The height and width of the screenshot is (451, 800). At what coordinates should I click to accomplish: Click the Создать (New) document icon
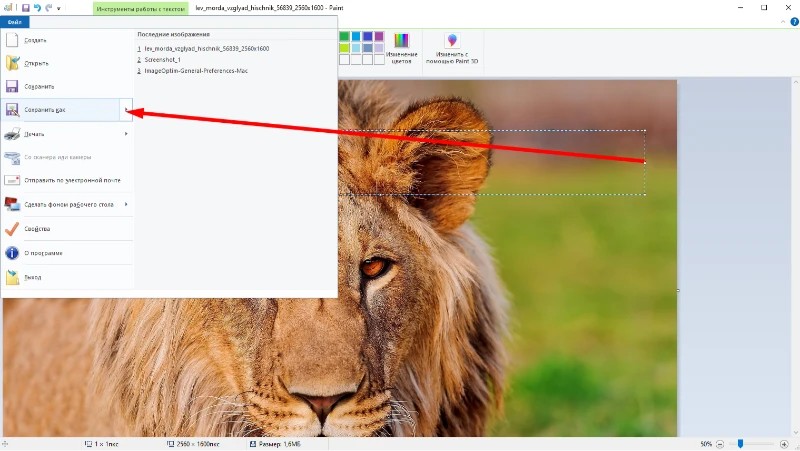12,40
